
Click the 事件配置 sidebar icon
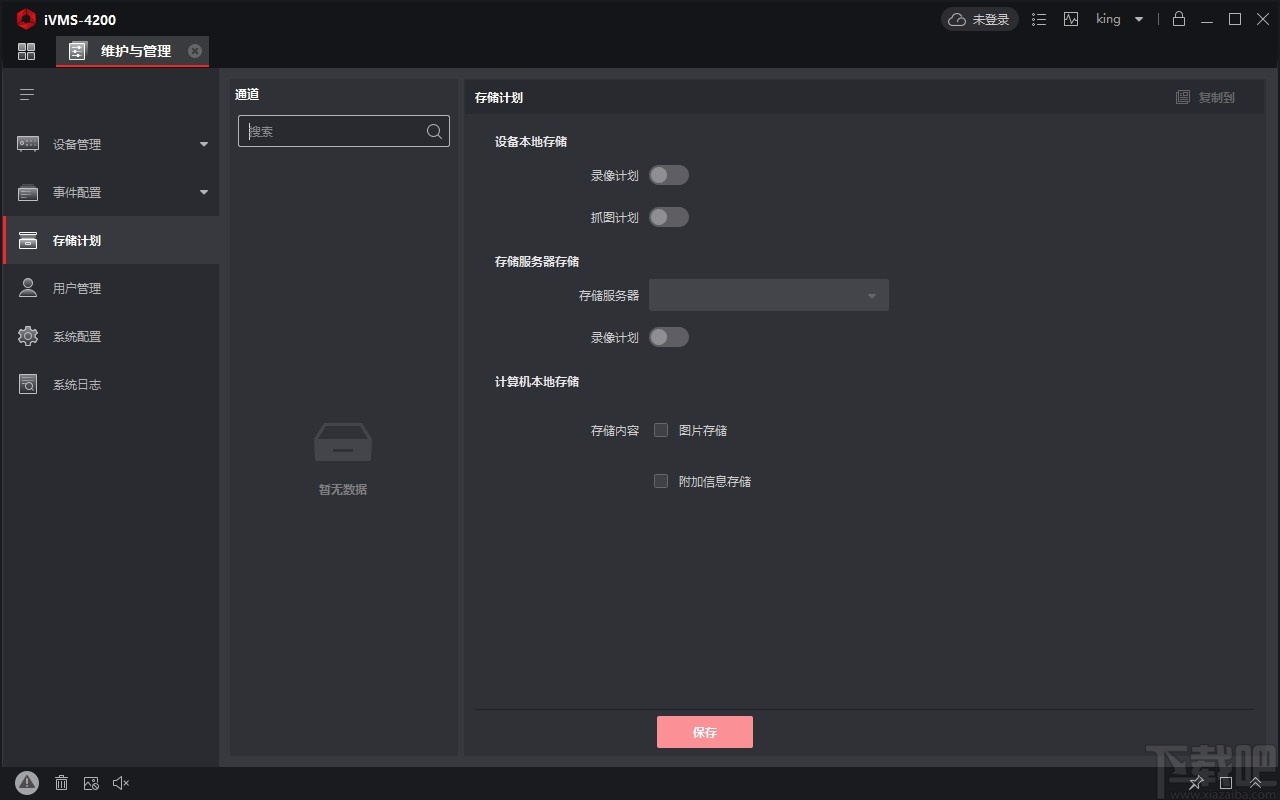click(27, 192)
